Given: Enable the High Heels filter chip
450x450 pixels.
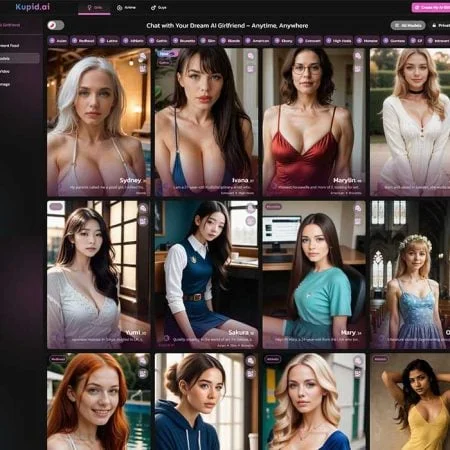Looking at the screenshot, I should 339,41.
